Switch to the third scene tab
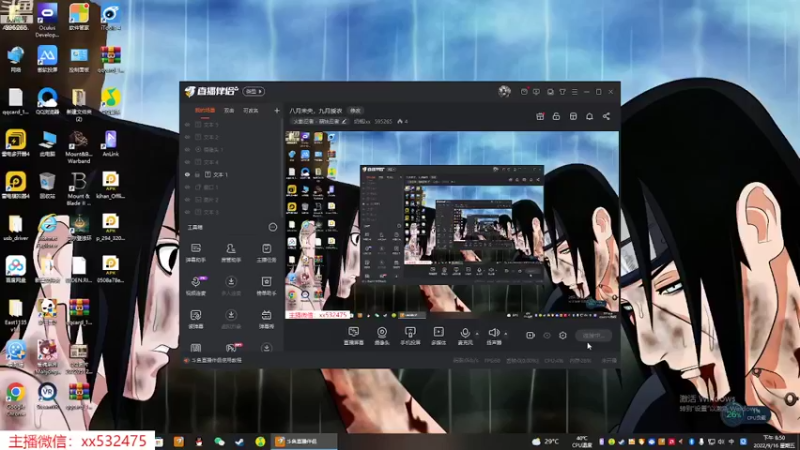Viewport: 800px width, 450px height. click(x=251, y=110)
